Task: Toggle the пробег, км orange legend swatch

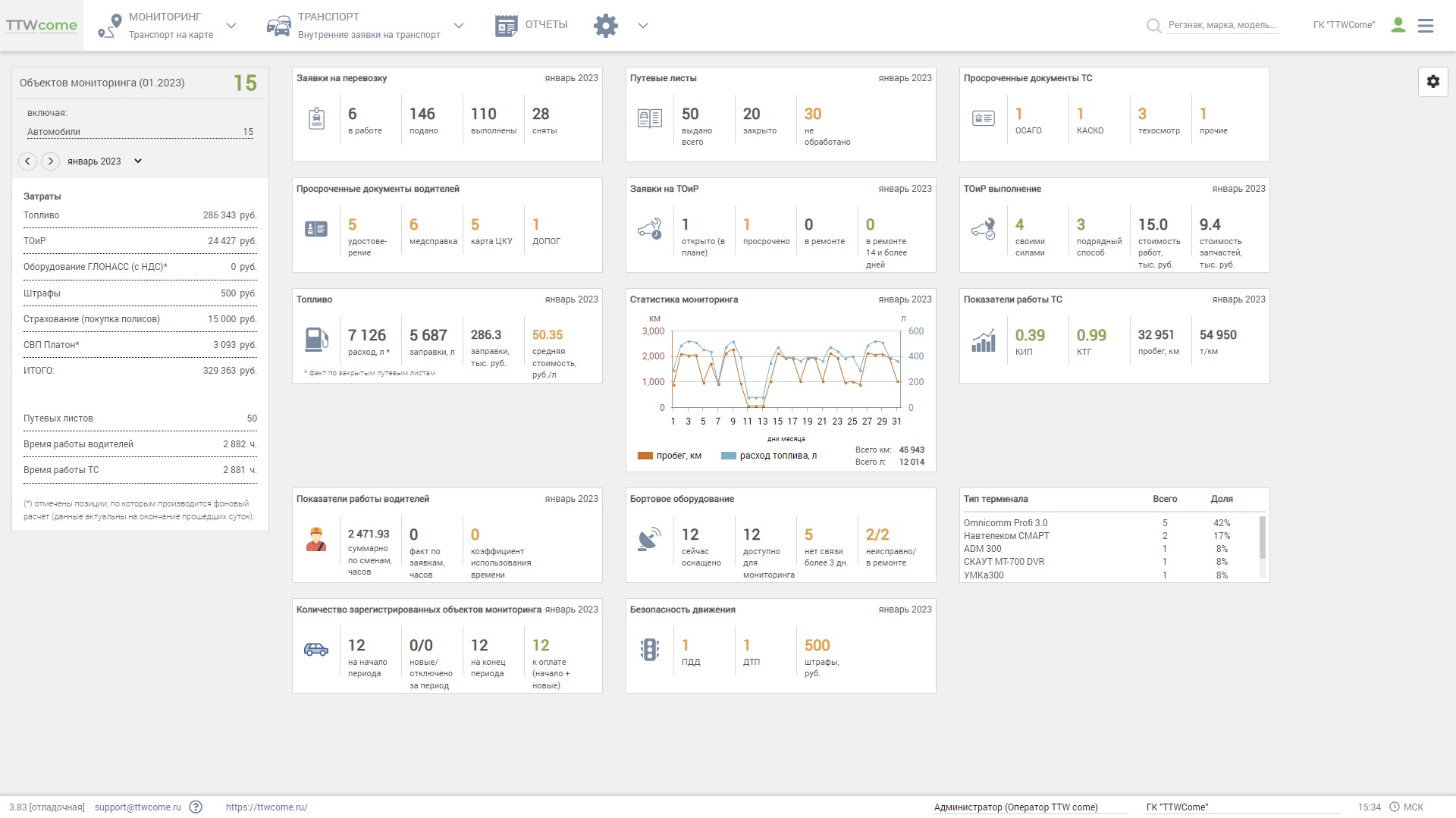Action: [x=645, y=456]
